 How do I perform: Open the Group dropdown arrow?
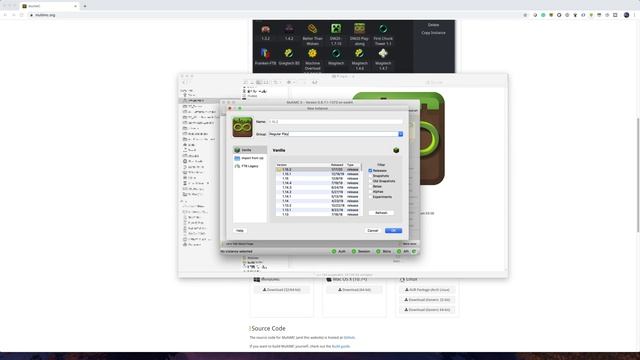point(400,134)
